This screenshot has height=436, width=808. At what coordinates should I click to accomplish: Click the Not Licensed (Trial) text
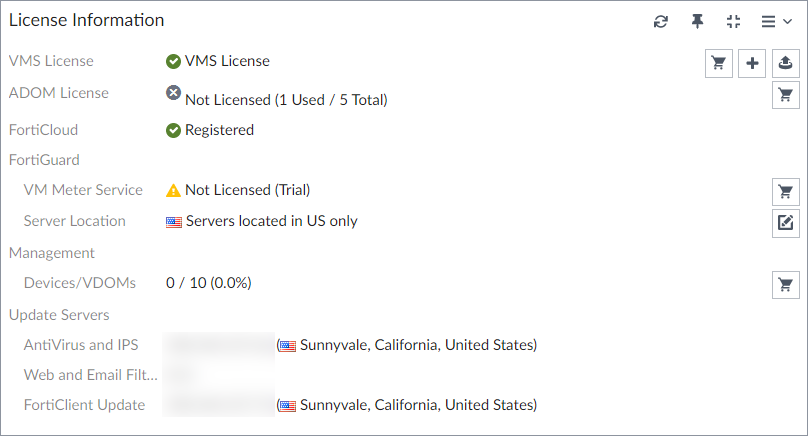point(247,190)
